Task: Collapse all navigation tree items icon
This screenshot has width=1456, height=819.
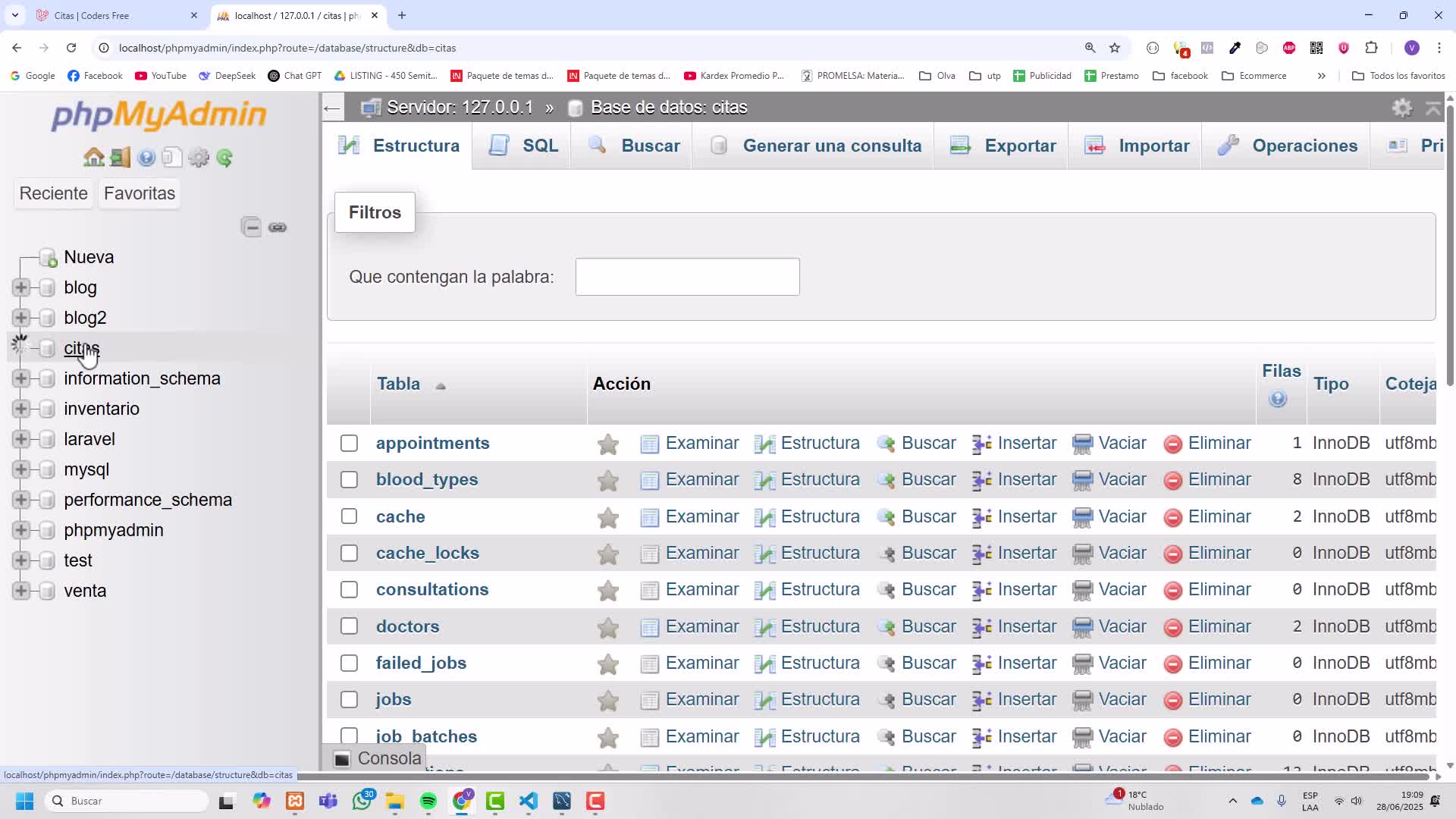Action: (252, 227)
